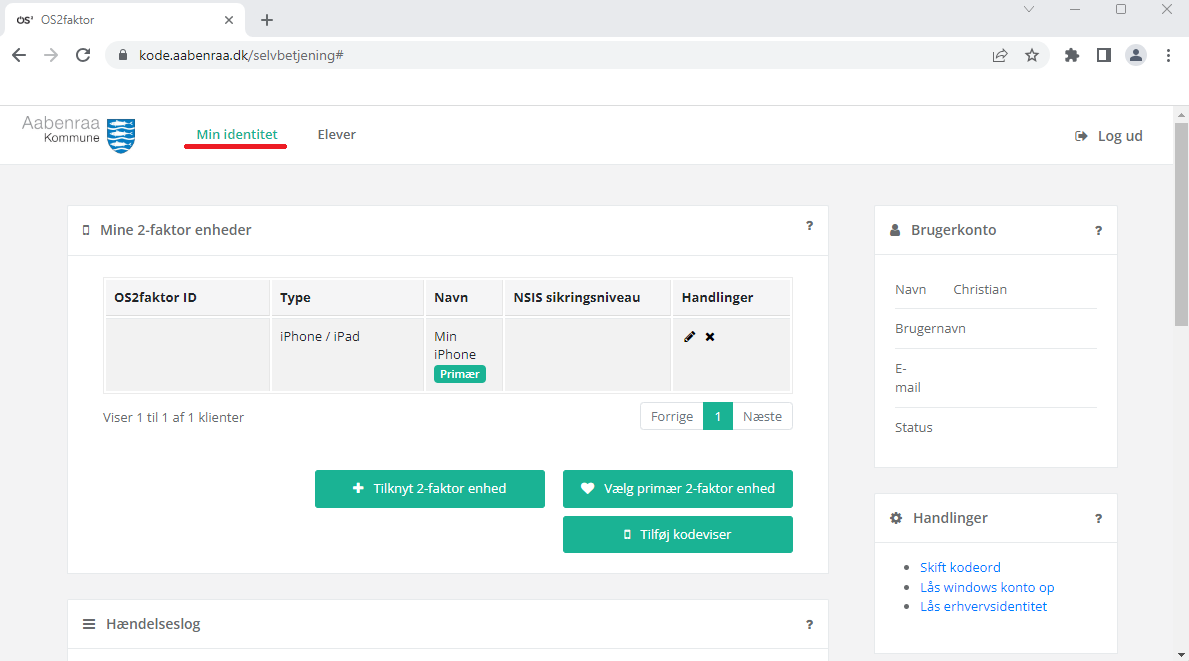The width and height of the screenshot is (1189, 661).
Task: Open help for Mine 2-faktor enheder panel
Action: point(809,226)
